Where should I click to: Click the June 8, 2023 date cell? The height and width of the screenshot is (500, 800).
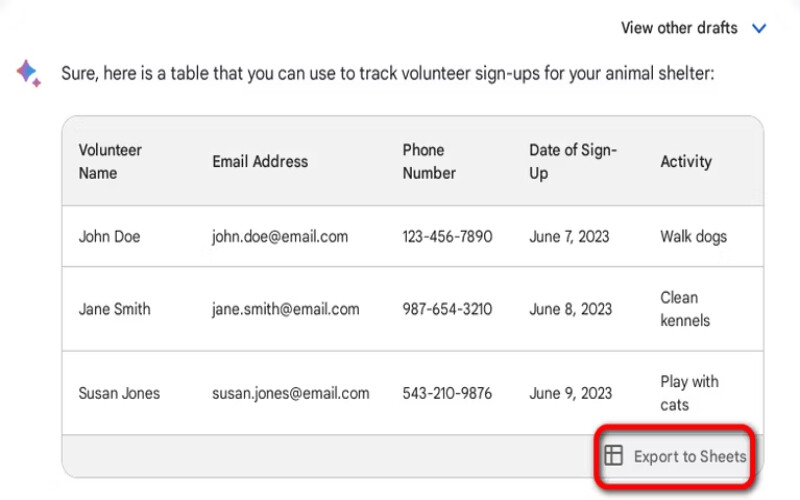click(570, 309)
